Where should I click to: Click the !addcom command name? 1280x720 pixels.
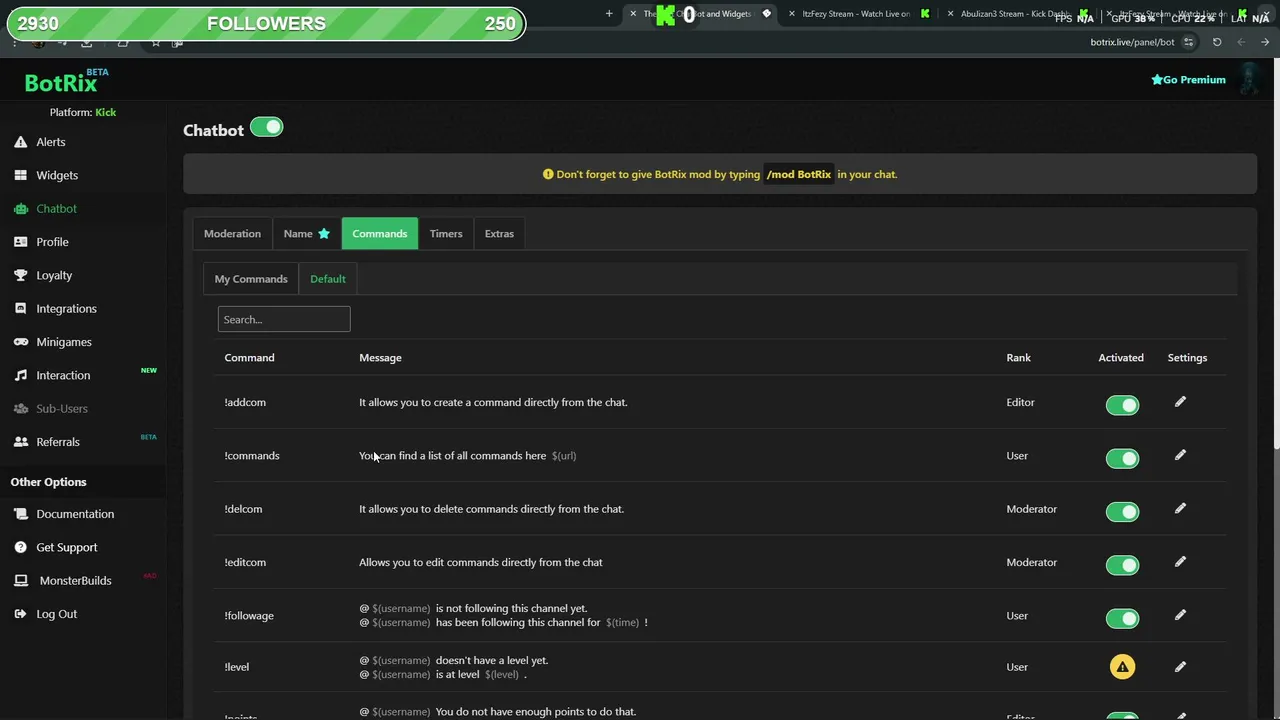click(245, 402)
